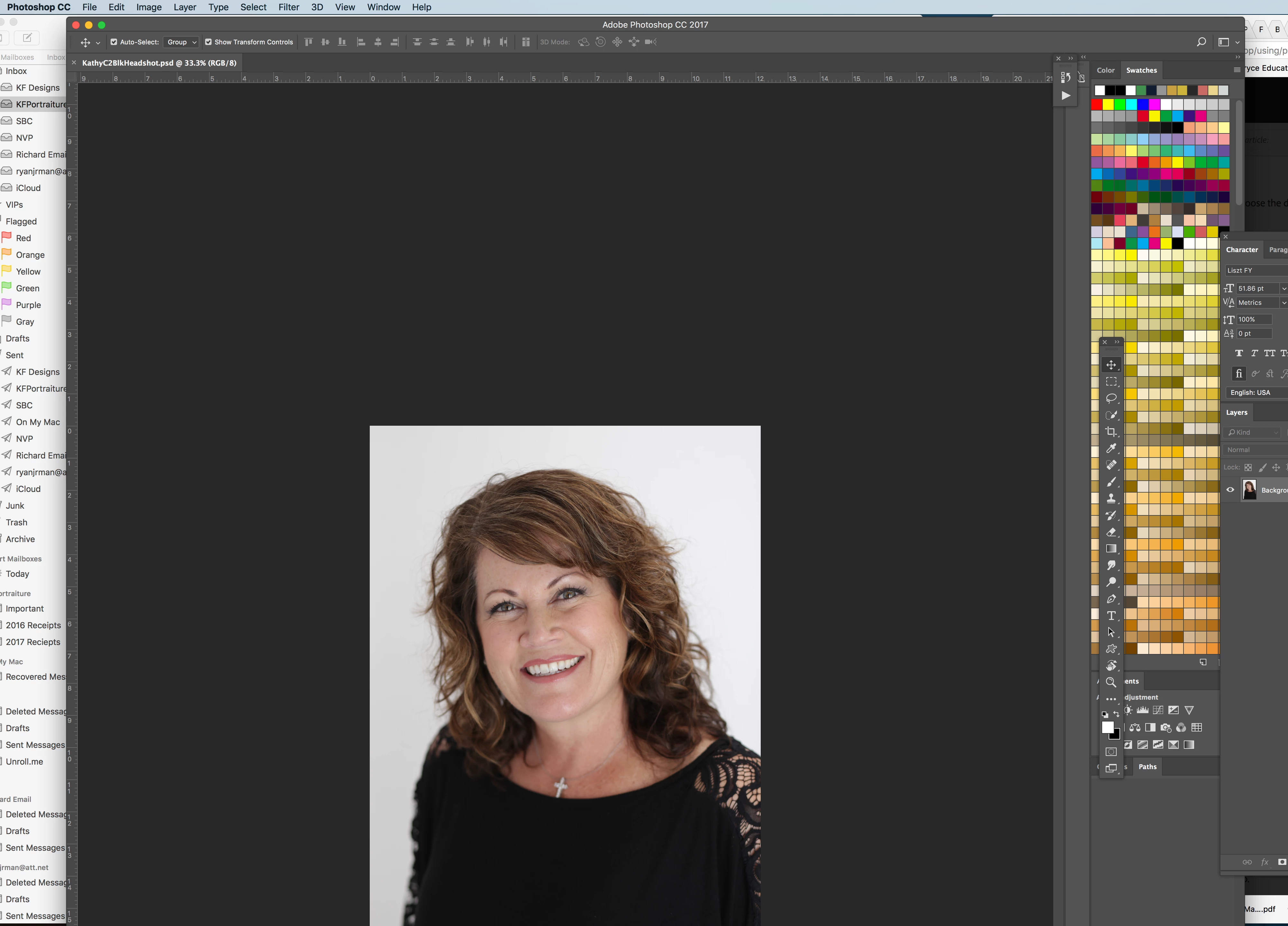Click the red swatch in Swatches
The width and height of the screenshot is (1288, 926).
tap(1097, 104)
